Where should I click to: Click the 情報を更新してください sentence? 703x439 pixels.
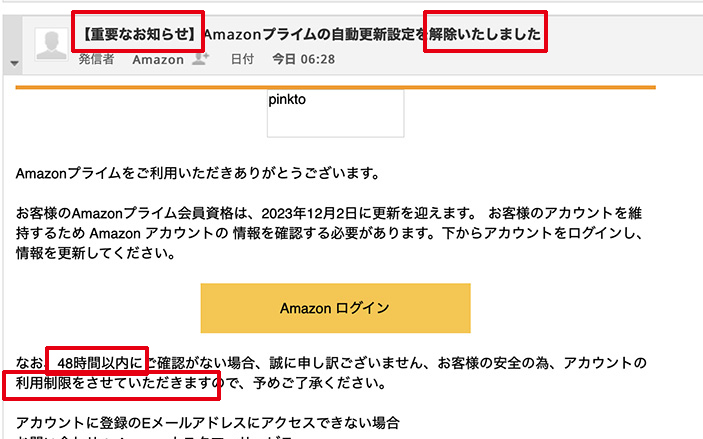(95, 253)
